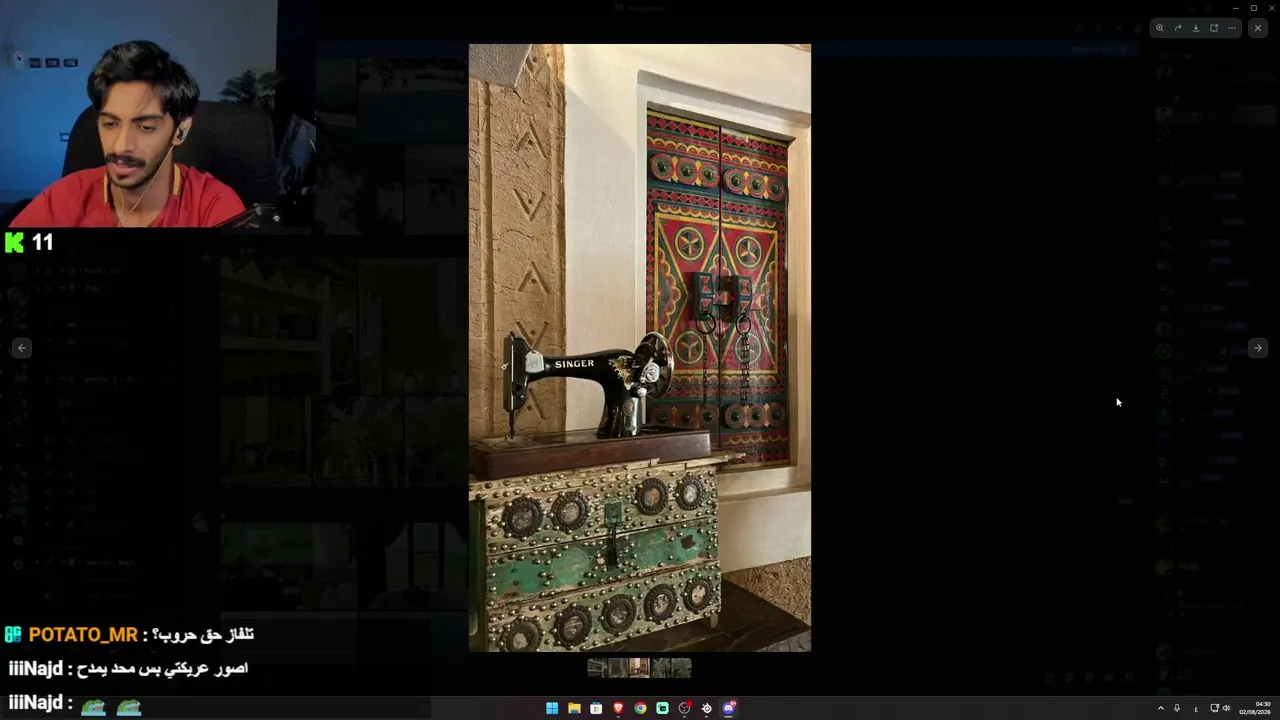This screenshot has width=1280, height=720.
Task: Open the volume control in the system tray
Action: [x=1227, y=708]
